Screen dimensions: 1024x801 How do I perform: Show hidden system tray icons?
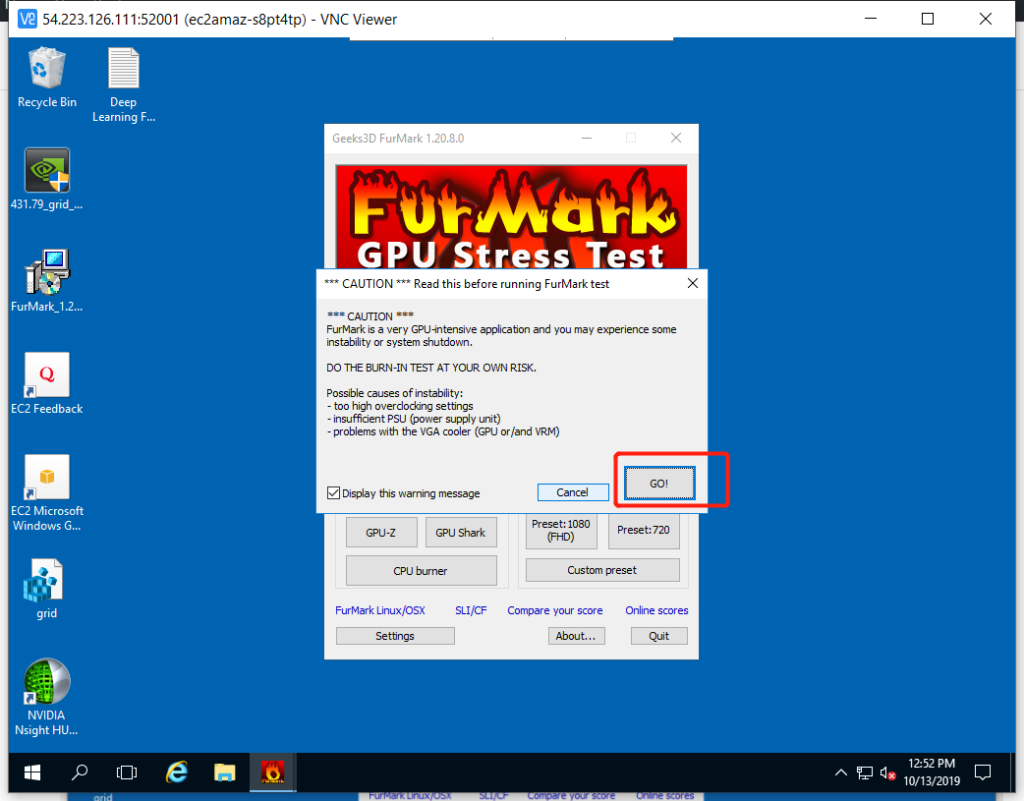click(x=841, y=773)
